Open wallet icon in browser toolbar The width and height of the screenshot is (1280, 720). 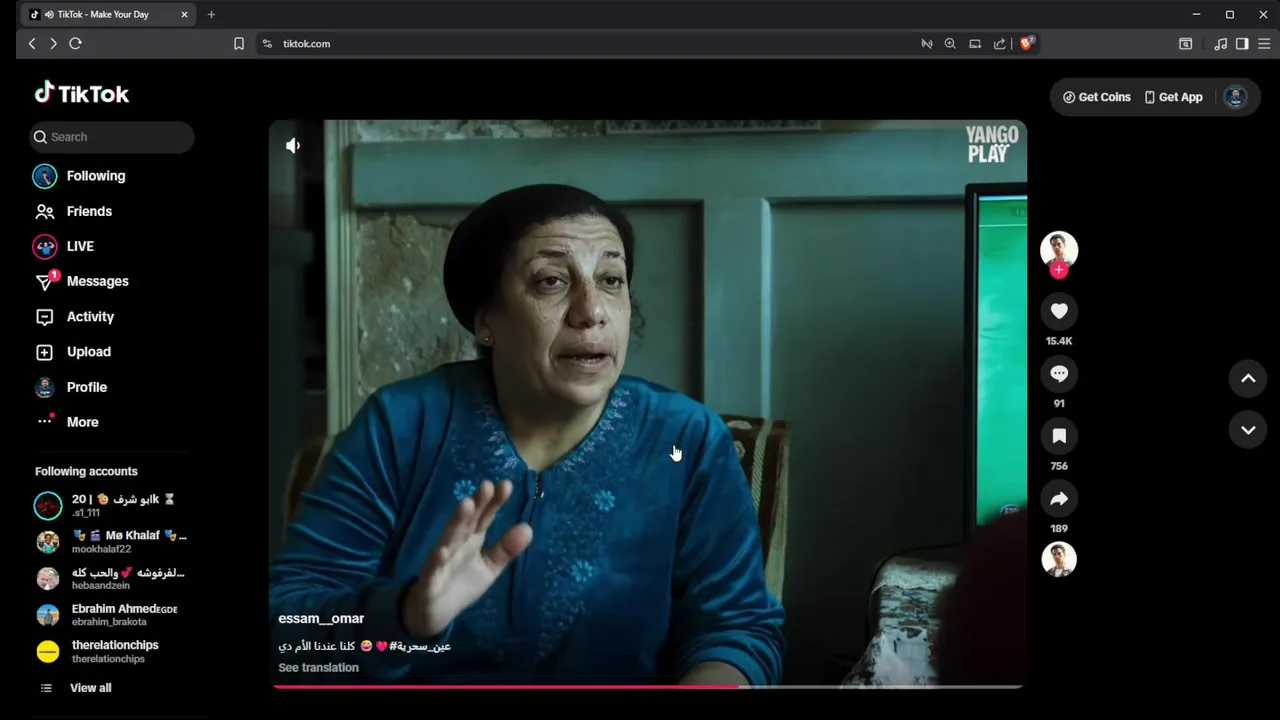pyautogui.click(x=1185, y=44)
